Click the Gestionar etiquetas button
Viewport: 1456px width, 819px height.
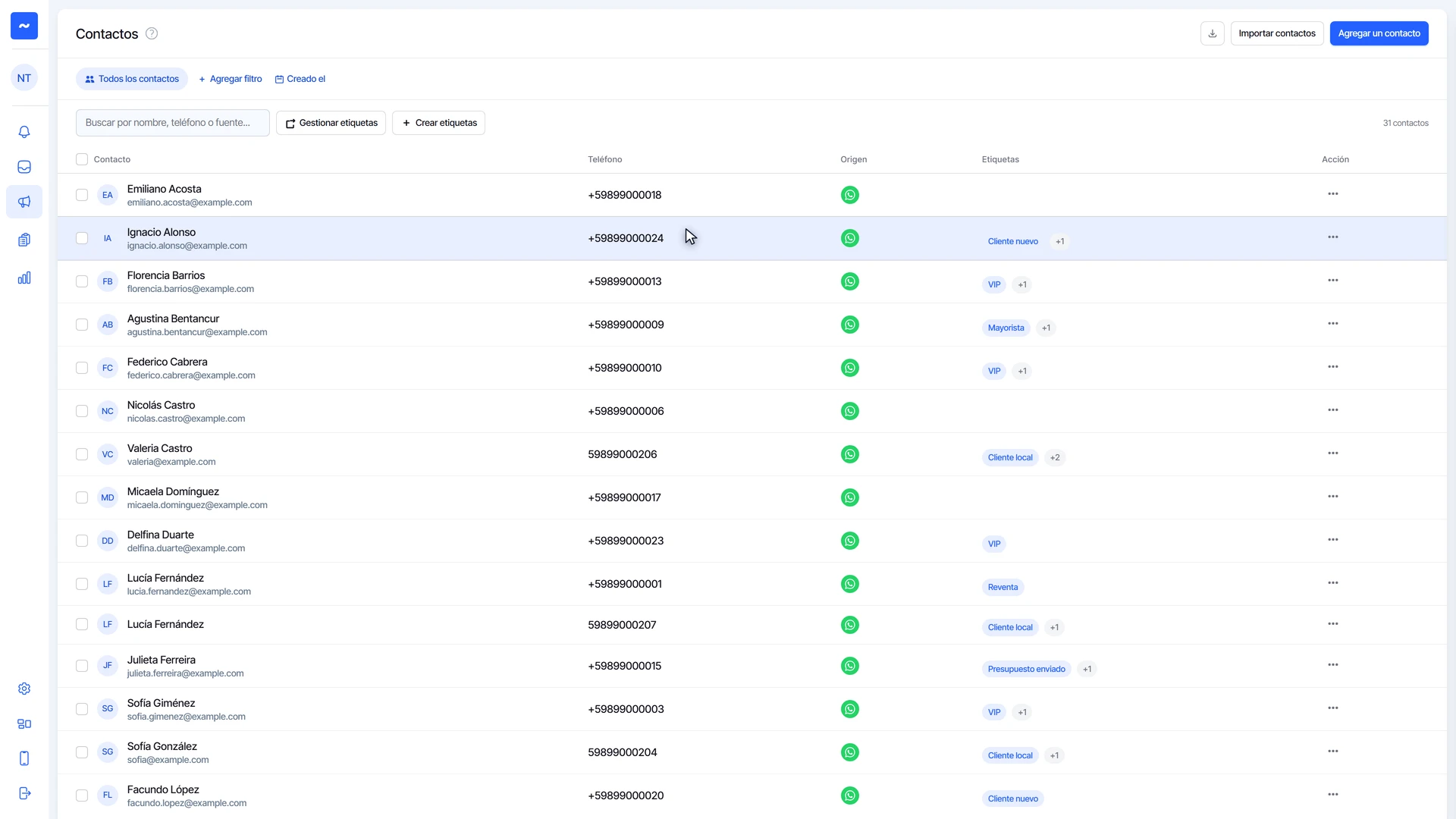point(331,123)
